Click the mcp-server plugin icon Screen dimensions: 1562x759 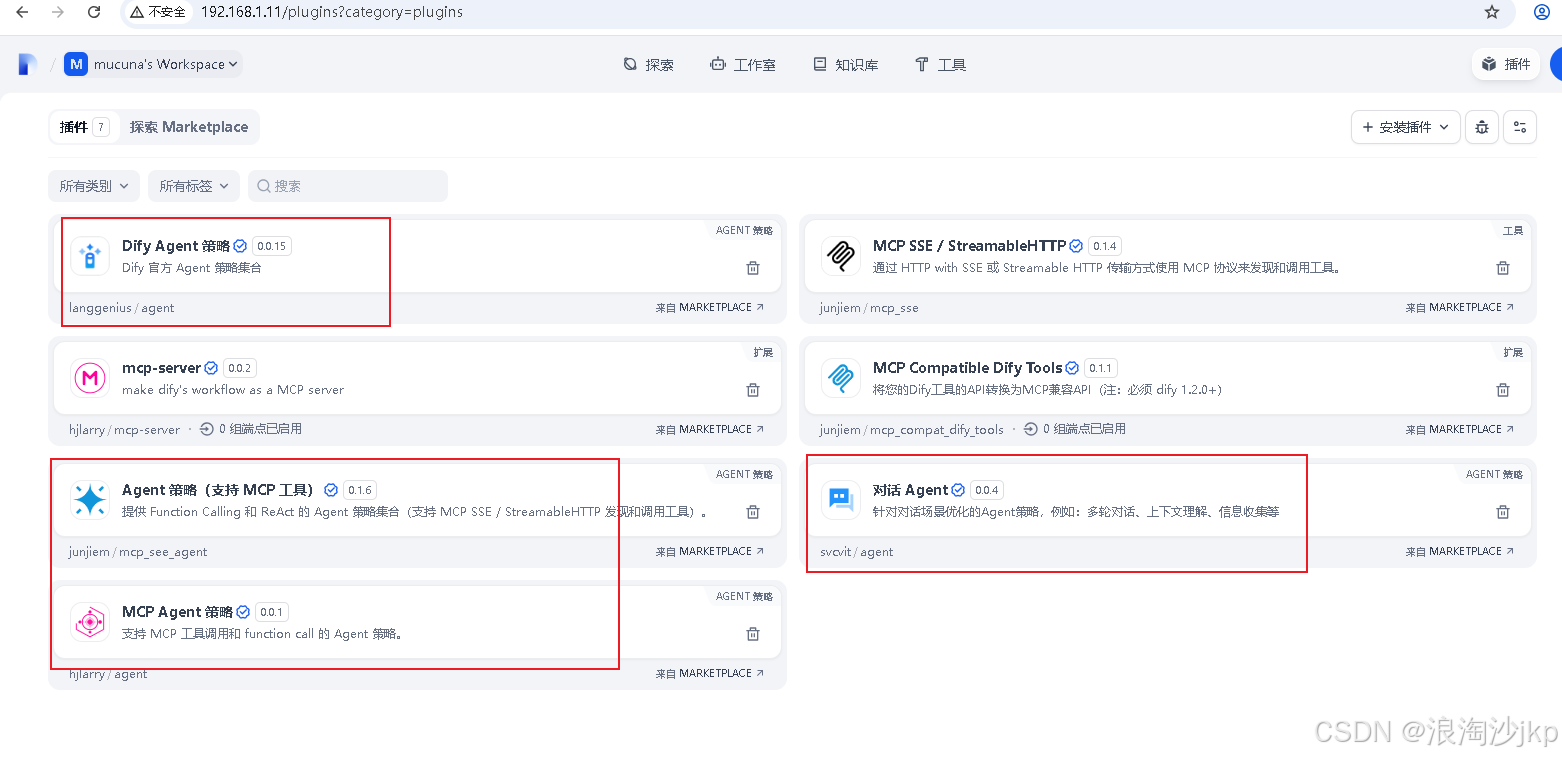coord(90,378)
